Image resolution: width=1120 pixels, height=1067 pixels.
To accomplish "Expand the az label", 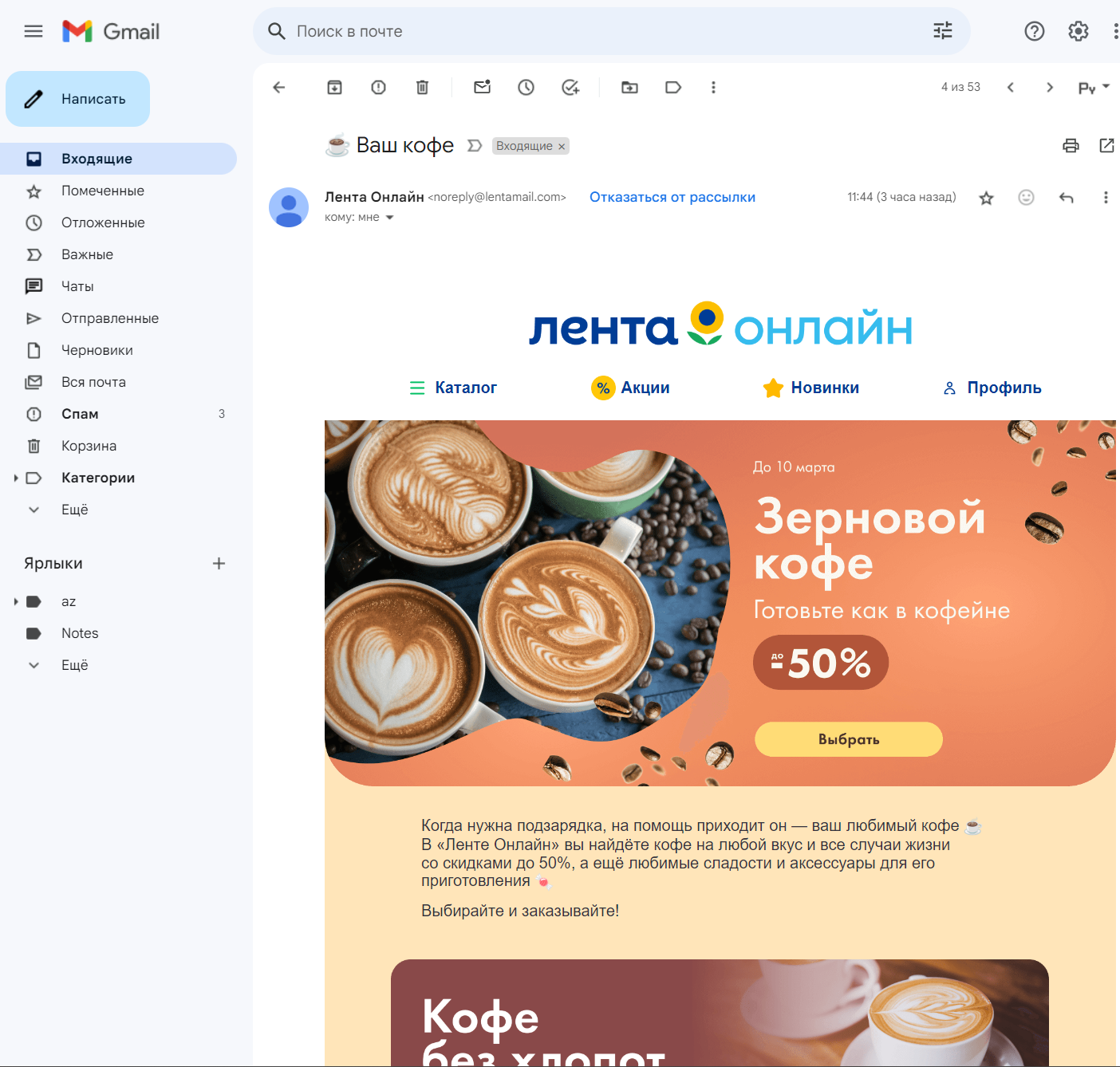I will tap(16, 601).
